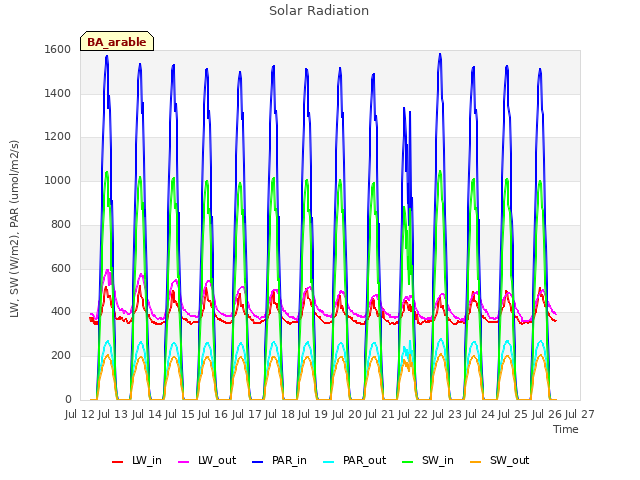Image resolution: width=640 pixels, height=480 pixels.
Task: Click the Jul 12 x-axis tick label
Action: tap(80, 414)
